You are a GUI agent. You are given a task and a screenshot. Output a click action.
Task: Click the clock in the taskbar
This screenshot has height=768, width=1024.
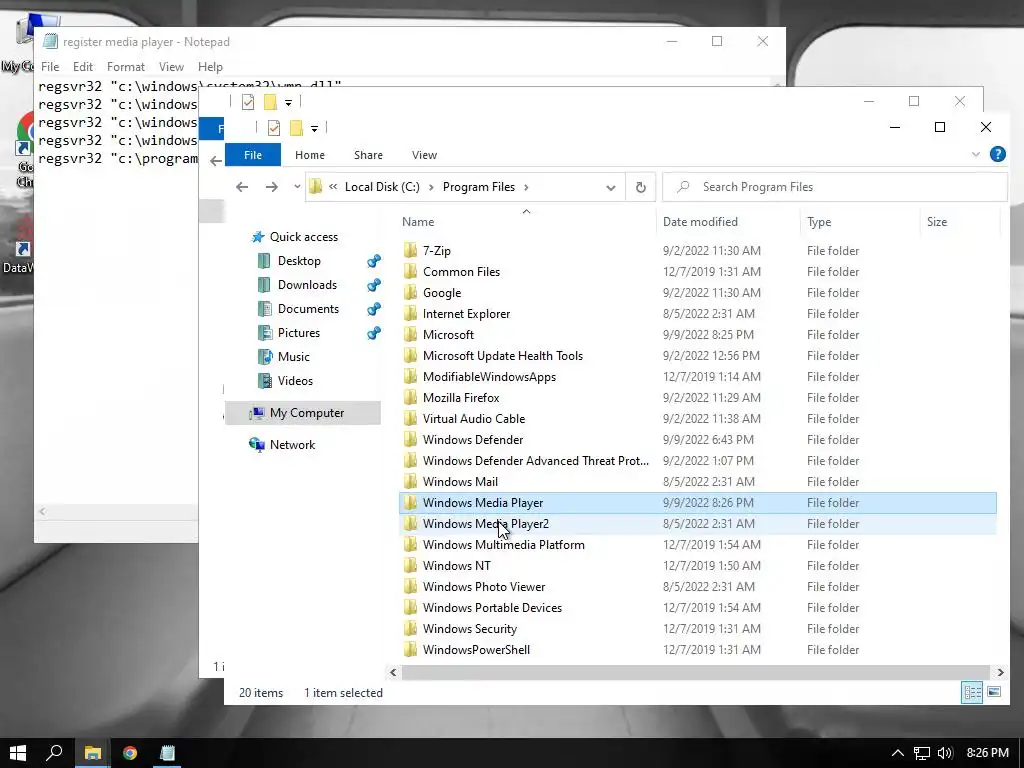(987, 753)
